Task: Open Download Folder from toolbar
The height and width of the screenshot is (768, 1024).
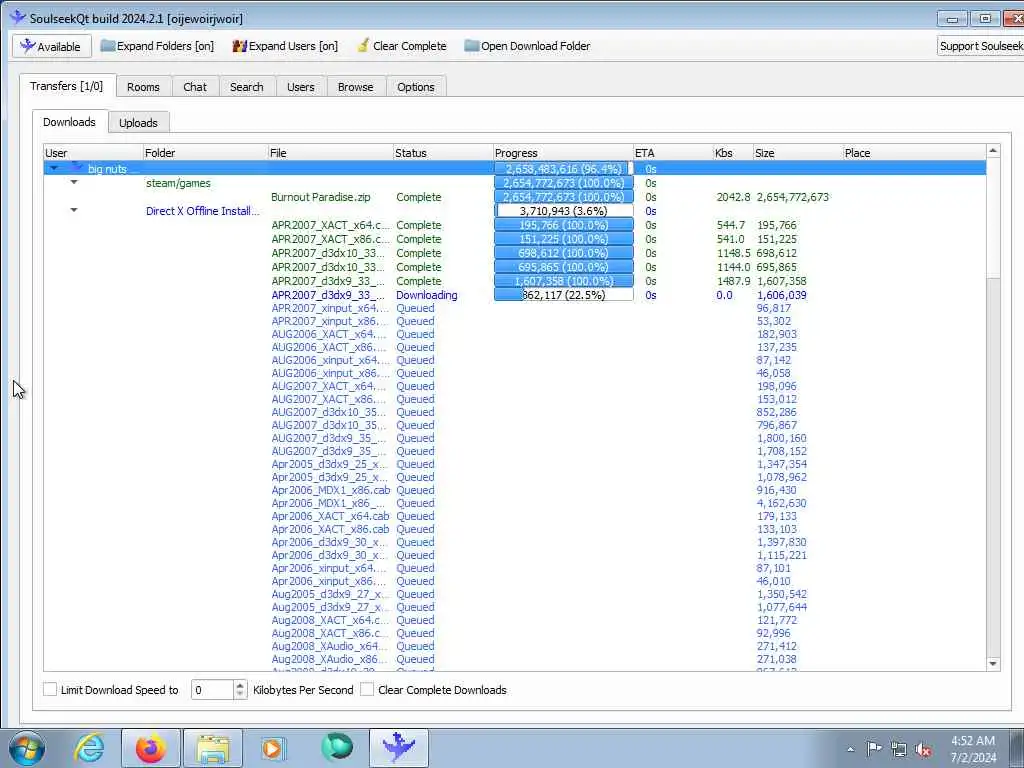Action: 527,46
